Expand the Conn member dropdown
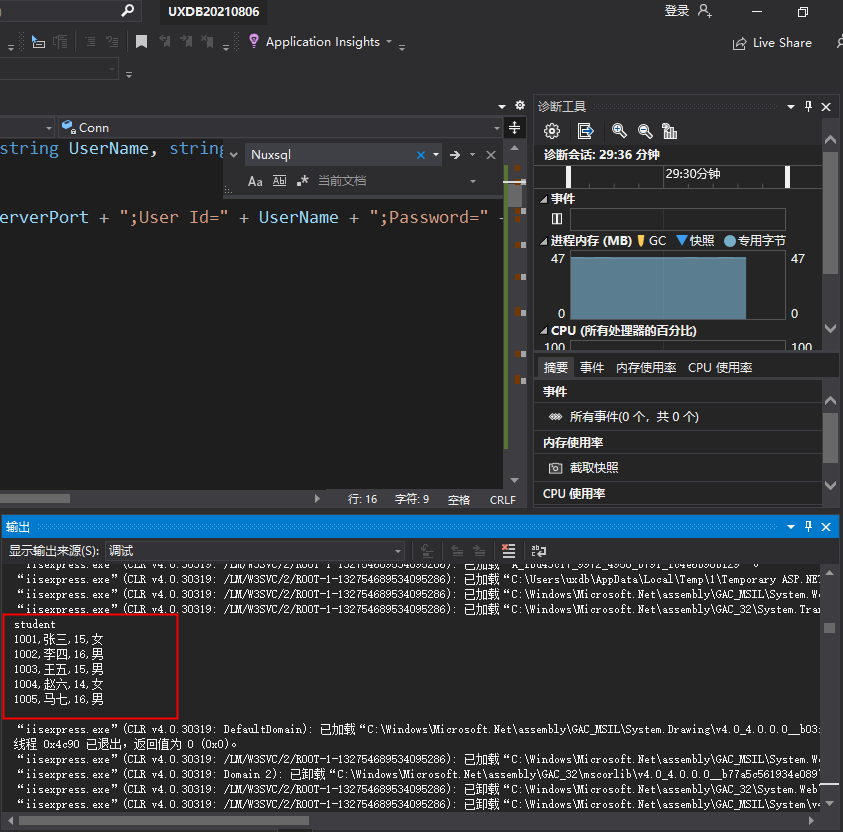The width and height of the screenshot is (843, 832). click(x=497, y=128)
